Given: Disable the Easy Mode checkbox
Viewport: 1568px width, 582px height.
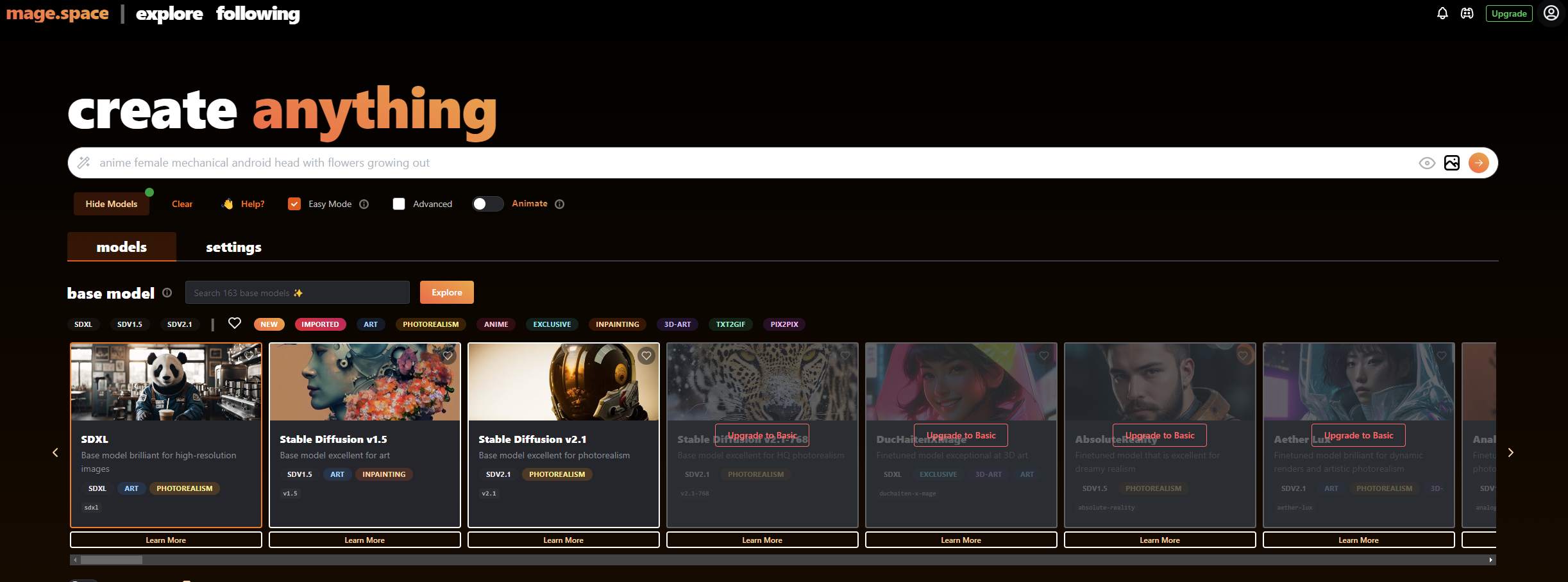Looking at the screenshot, I should click(x=294, y=204).
